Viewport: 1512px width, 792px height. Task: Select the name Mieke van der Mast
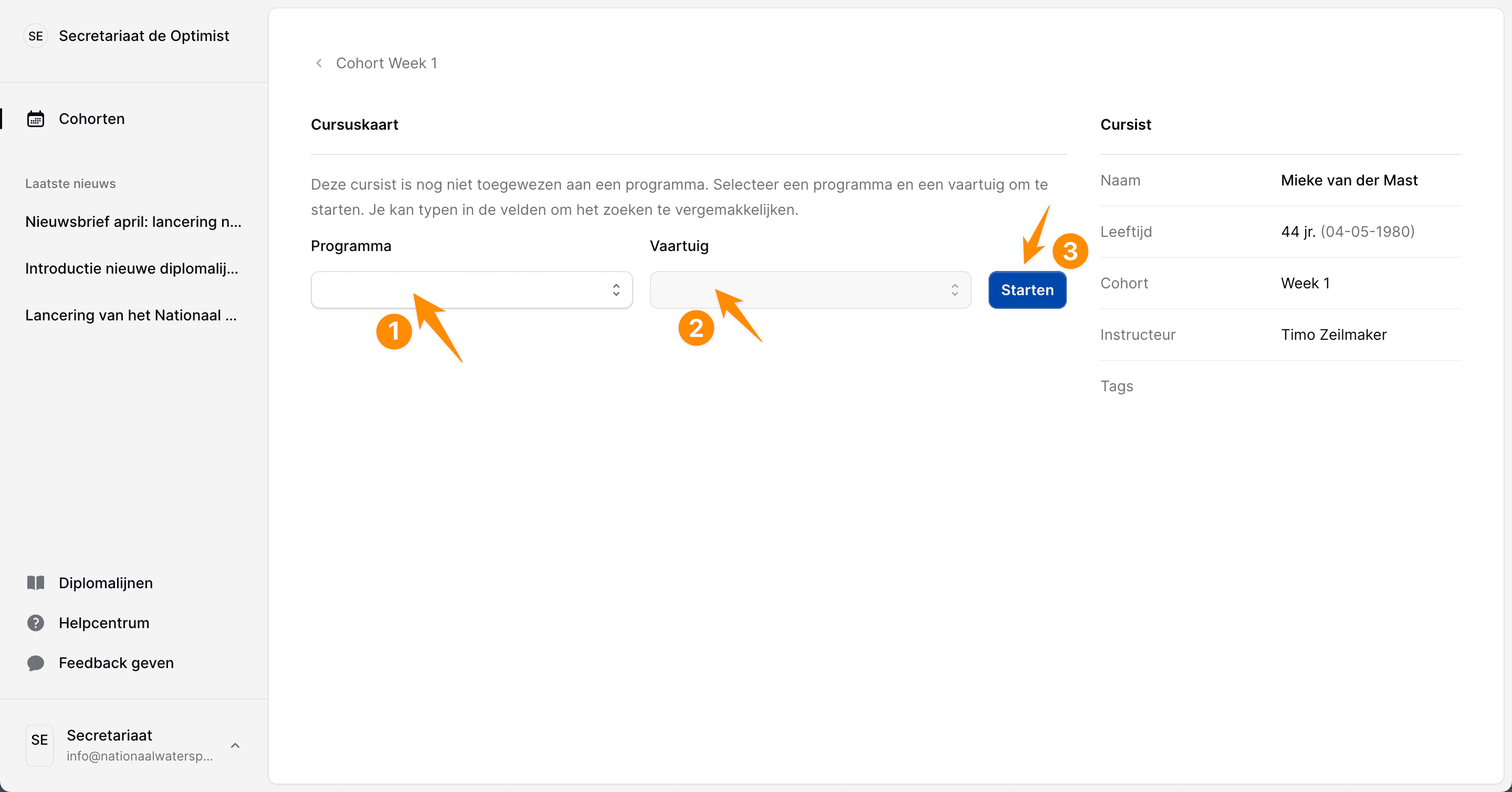tap(1349, 180)
